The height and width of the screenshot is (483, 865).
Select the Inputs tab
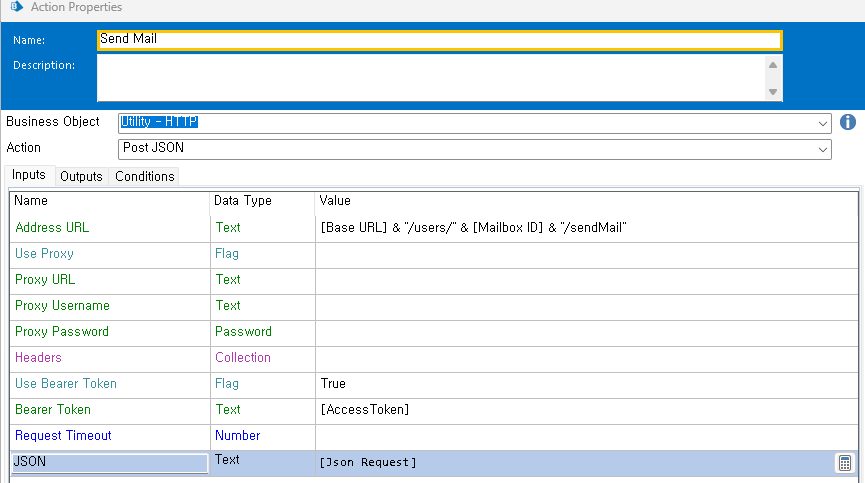pyautogui.click(x=29, y=175)
